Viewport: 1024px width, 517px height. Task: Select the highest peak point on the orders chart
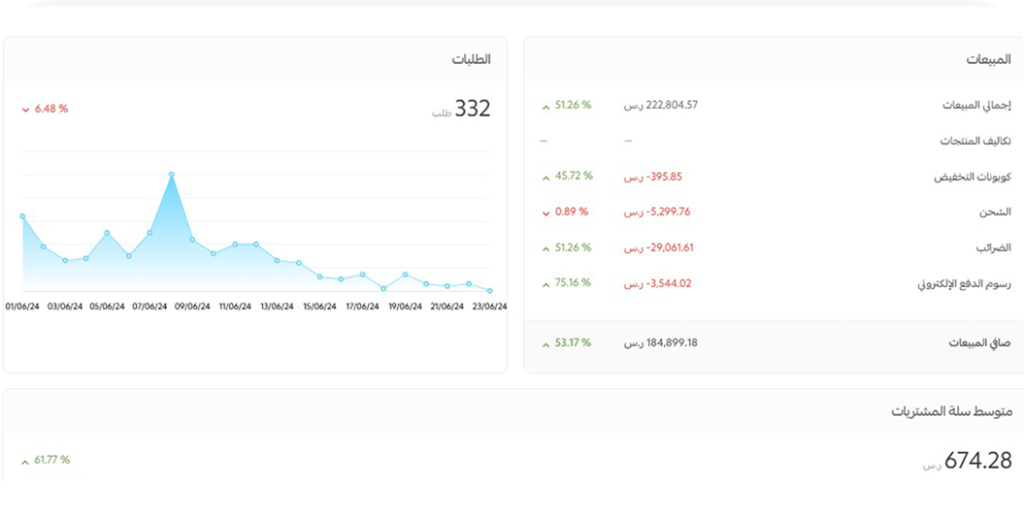pos(172,174)
